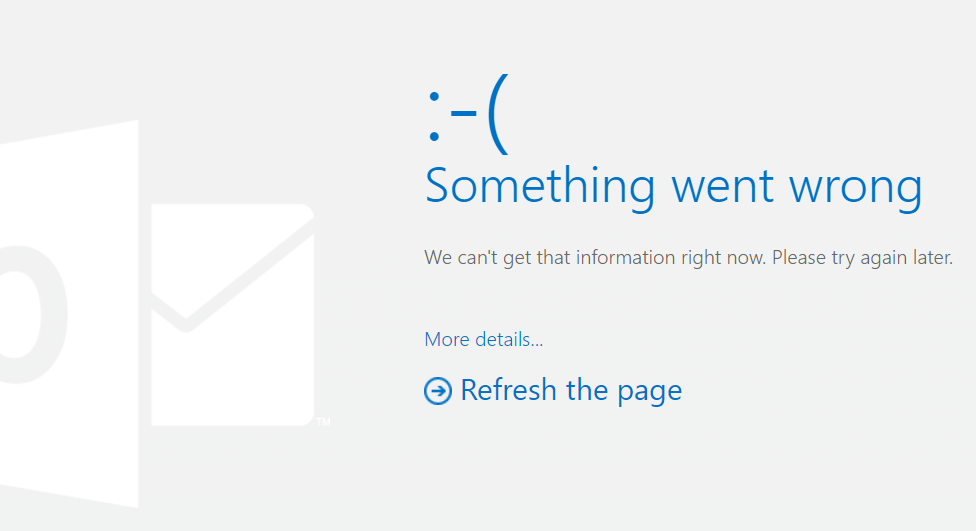This screenshot has height=531, width=976.
Task: Click the parenthesis of the sad emoticon
Action: click(499, 115)
